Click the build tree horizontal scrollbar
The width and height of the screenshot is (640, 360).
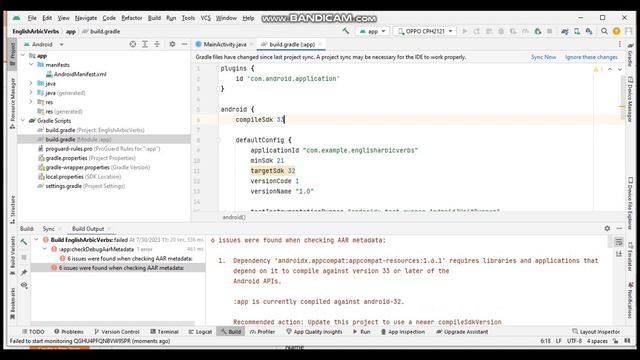(113, 323)
